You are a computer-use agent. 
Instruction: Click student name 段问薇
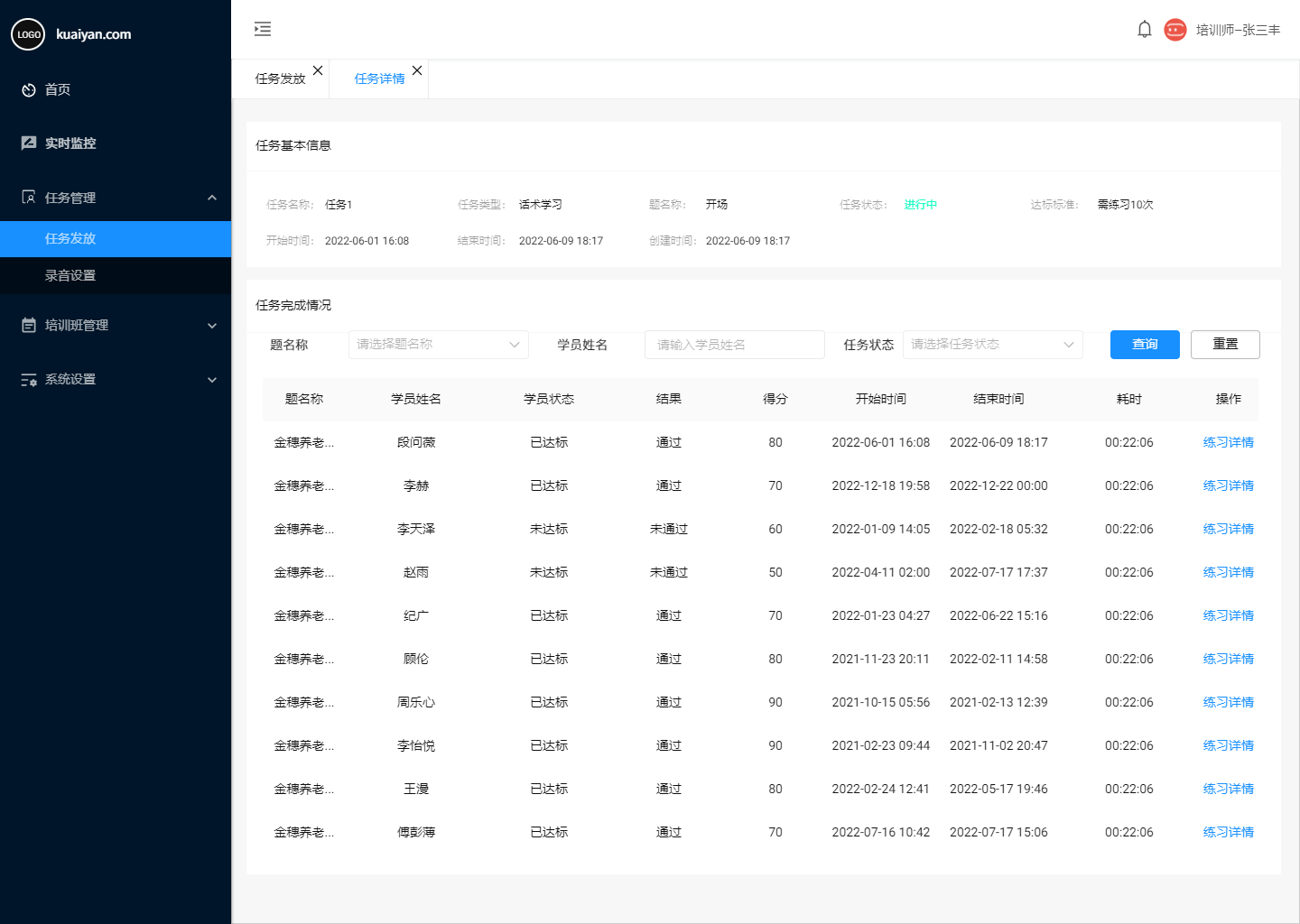tap(416, 442)
